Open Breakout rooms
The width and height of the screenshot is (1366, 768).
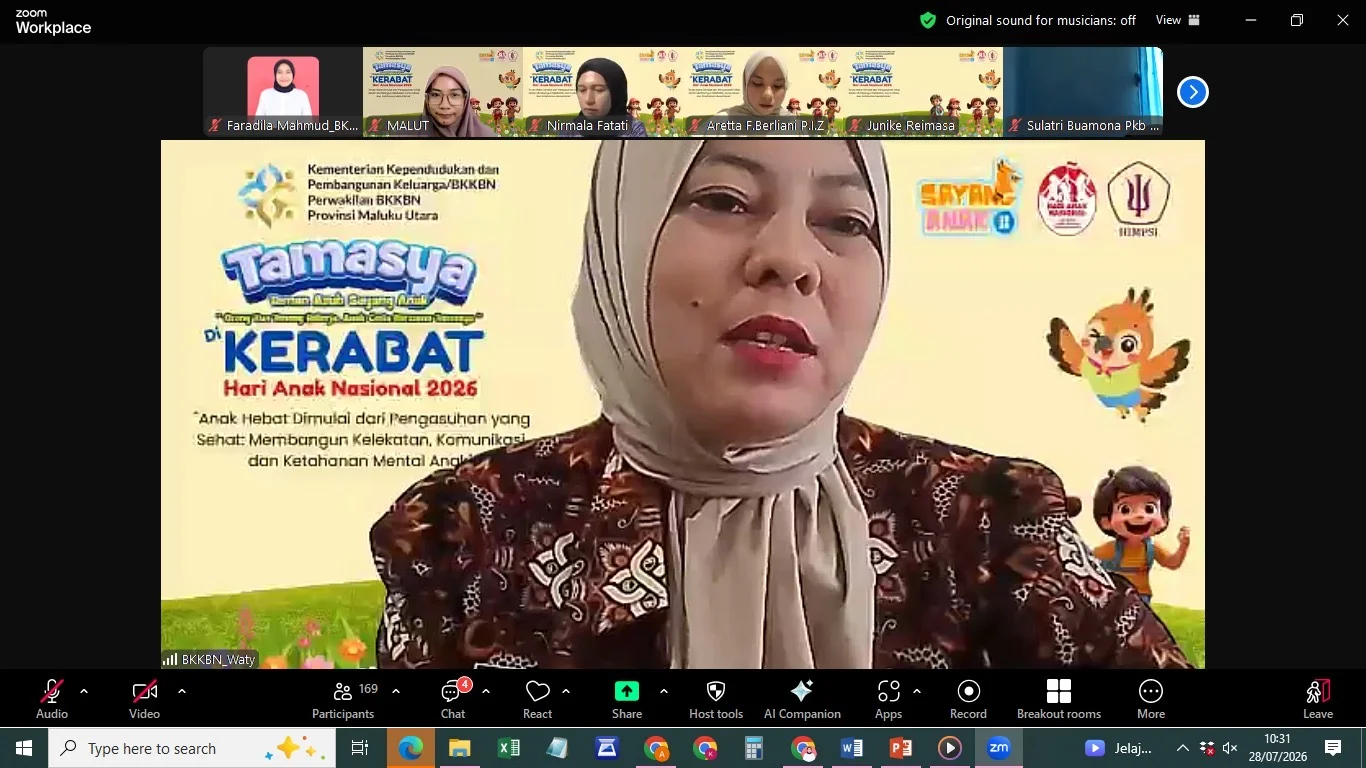(x=1059, y=699)
